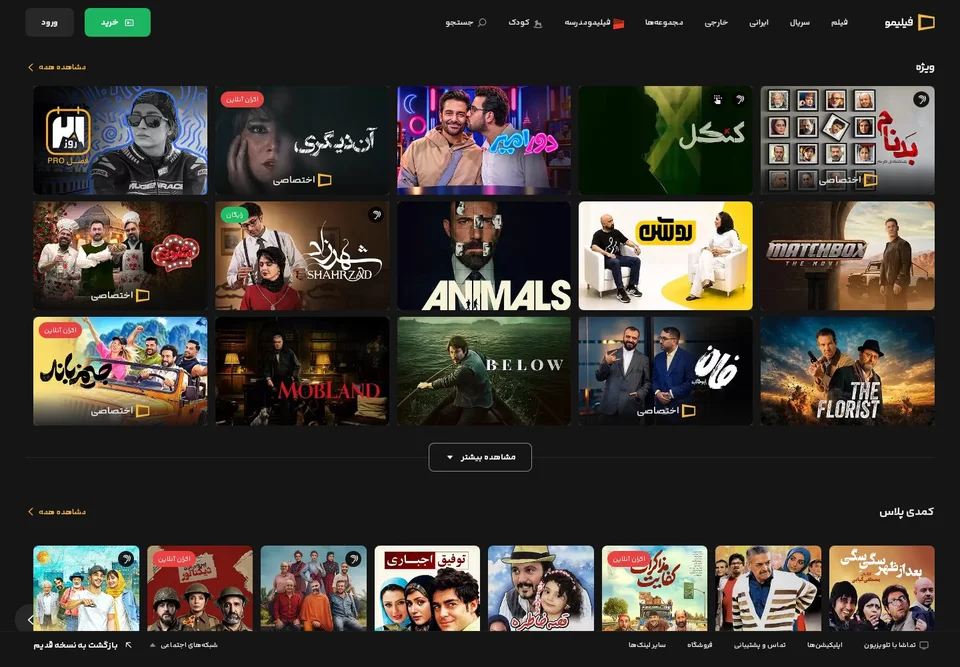Click the TV icon beside تماشا با تلویزیون
The width and height of the screenshot is (960, 667).
924,645
